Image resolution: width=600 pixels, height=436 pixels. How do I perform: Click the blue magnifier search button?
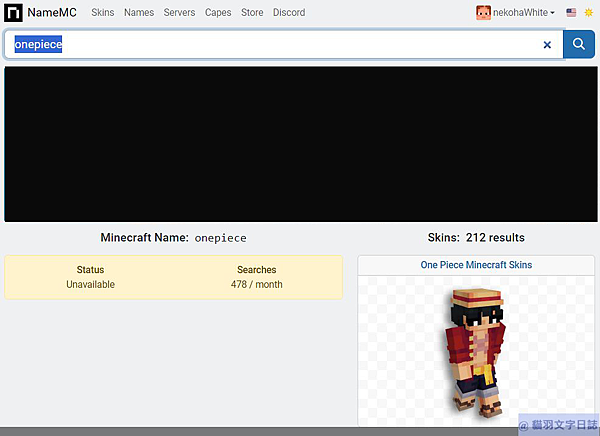pos(579,45)
